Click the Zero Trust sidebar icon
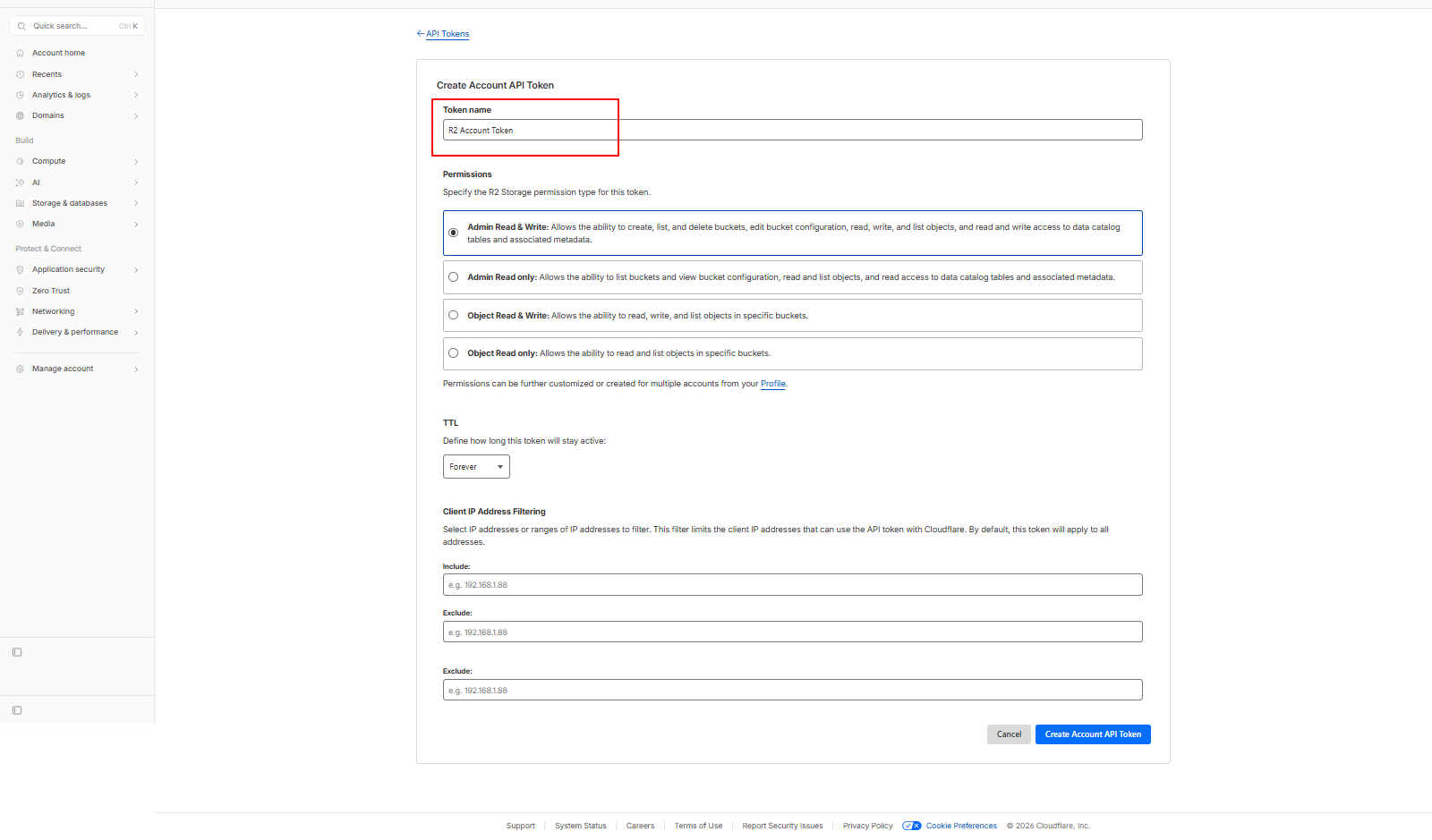Screen dimensions: 1432x840 point(20,291)
